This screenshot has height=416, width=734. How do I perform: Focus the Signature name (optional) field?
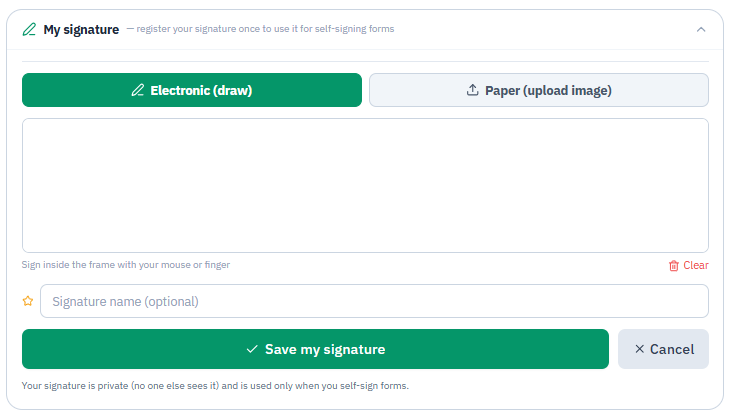(374, 301)
